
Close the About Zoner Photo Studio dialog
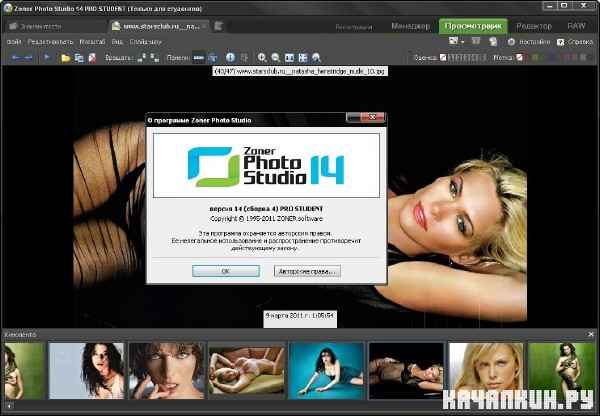[373, 117]
